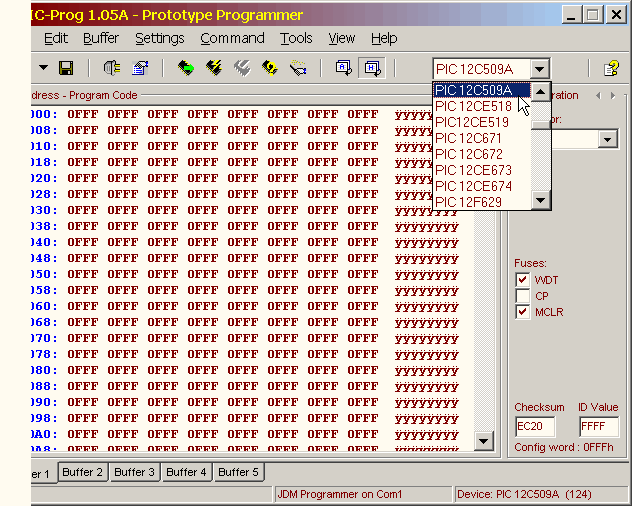Click the Program All lightning icon

pyautogui.click(x=214, y=68)
